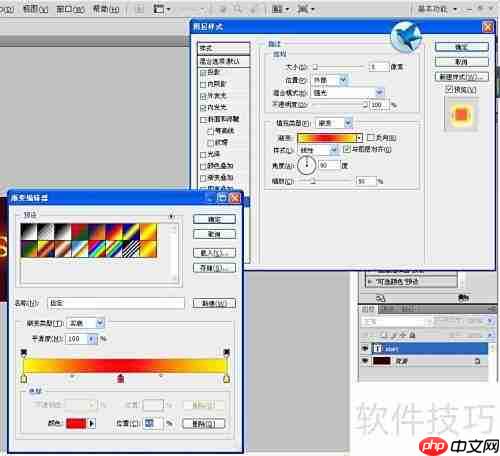
Task: Click the right opacity stop above gradient bar
Action: coord(226,353)
